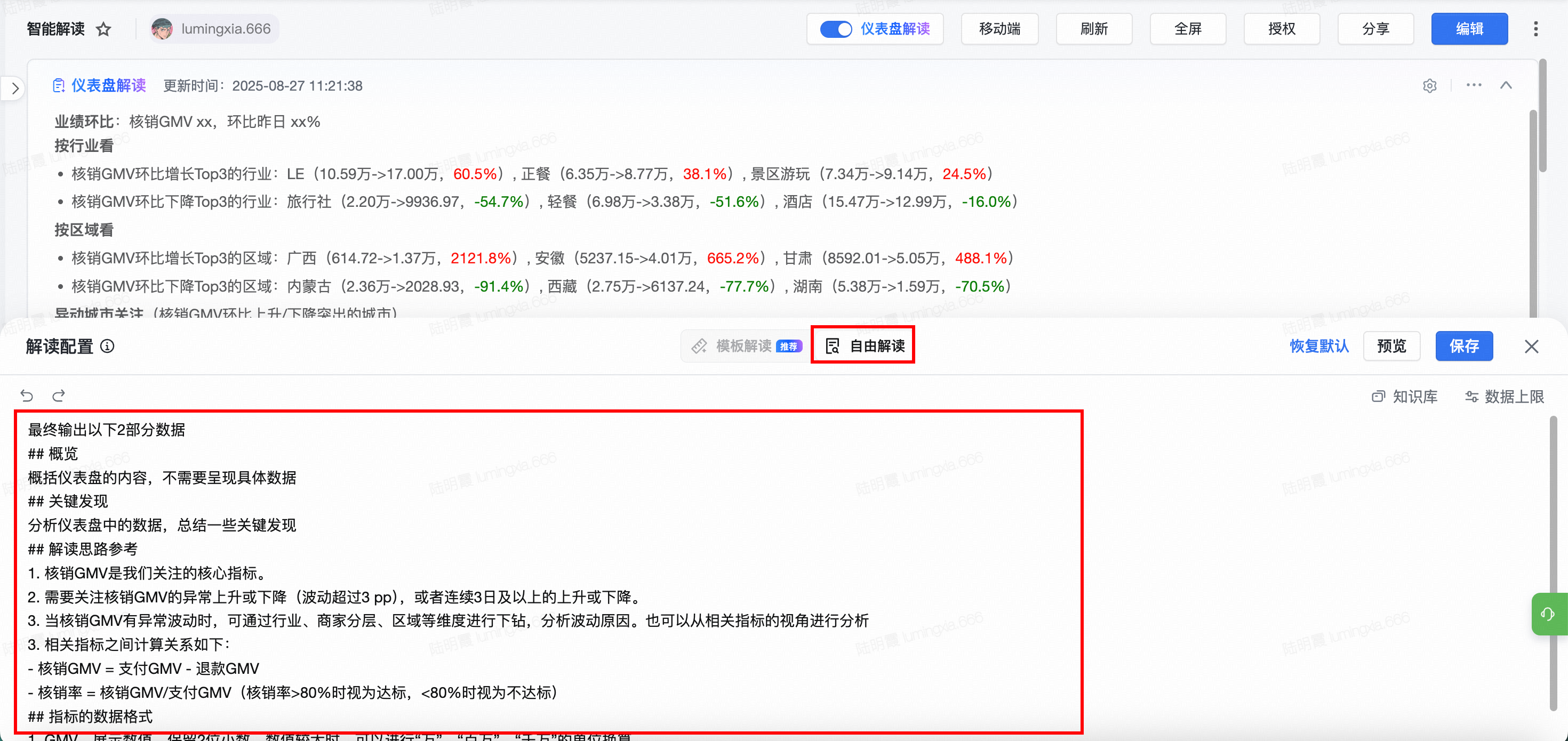Click the 预览 button
The image size is (1568, 741).
pyautogui.click(x=1391, y=346)
